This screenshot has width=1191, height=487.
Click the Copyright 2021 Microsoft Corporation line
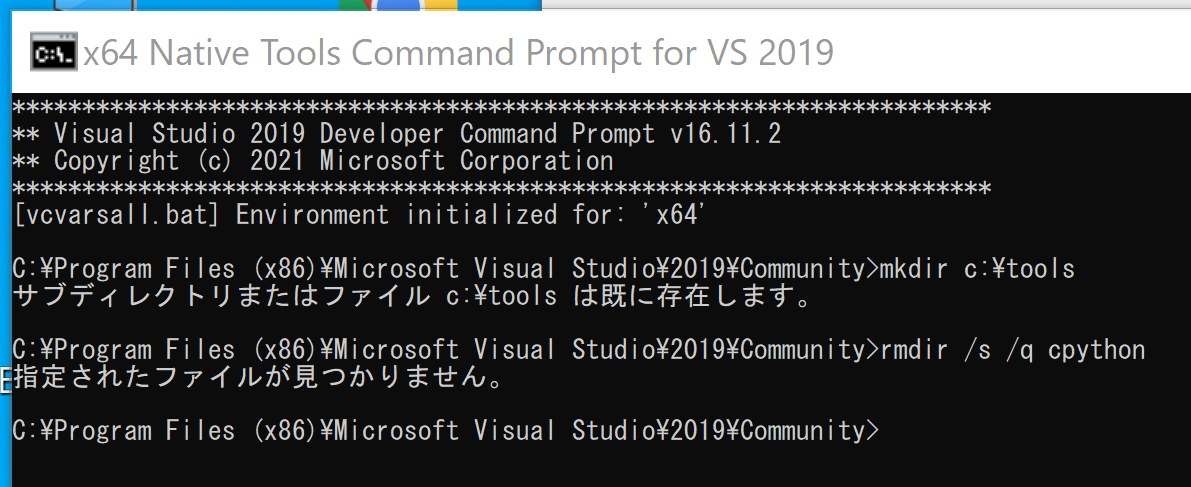pos(314,161)
